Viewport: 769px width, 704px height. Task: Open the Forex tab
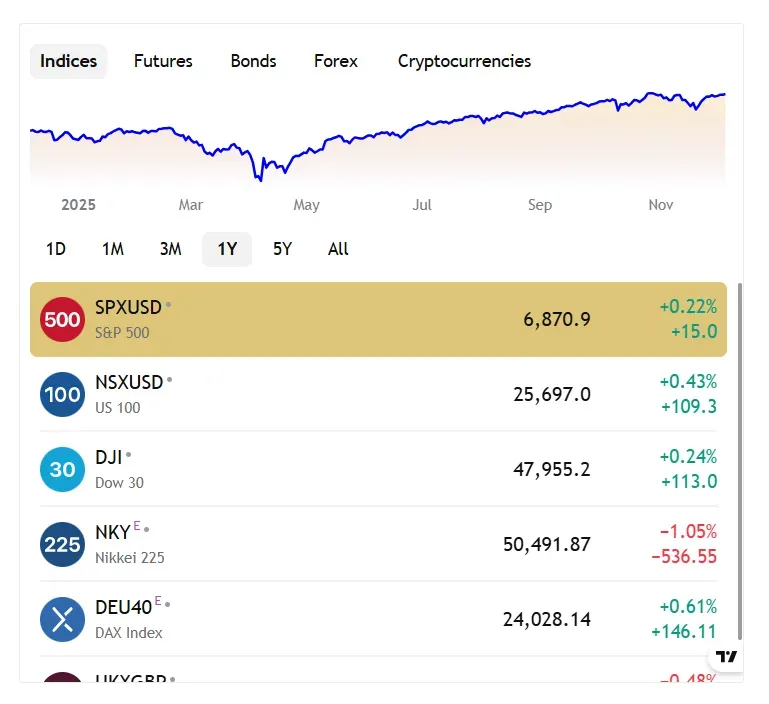click(335, 61)
